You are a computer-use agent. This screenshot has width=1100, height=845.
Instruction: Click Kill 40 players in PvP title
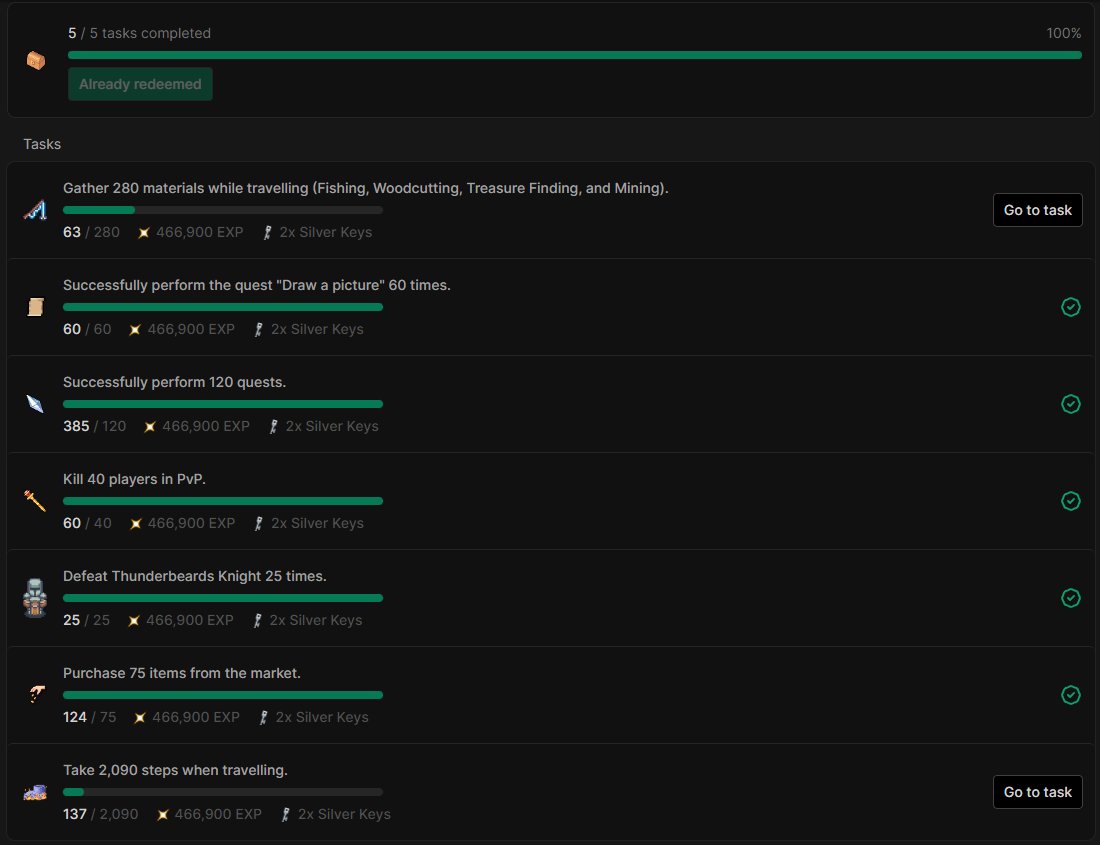[134, 479]
